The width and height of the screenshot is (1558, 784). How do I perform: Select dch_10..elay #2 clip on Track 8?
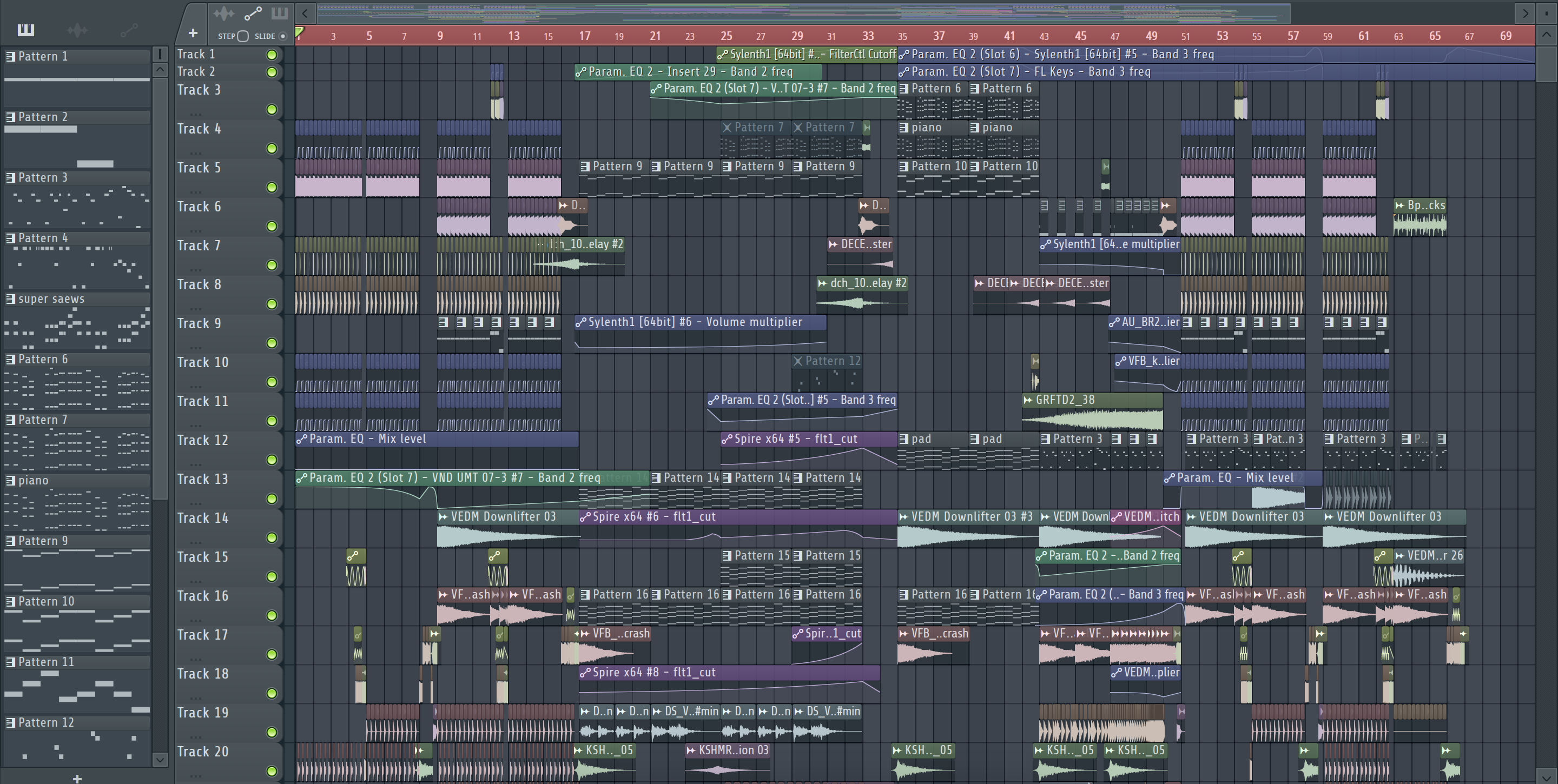(862, 295)
